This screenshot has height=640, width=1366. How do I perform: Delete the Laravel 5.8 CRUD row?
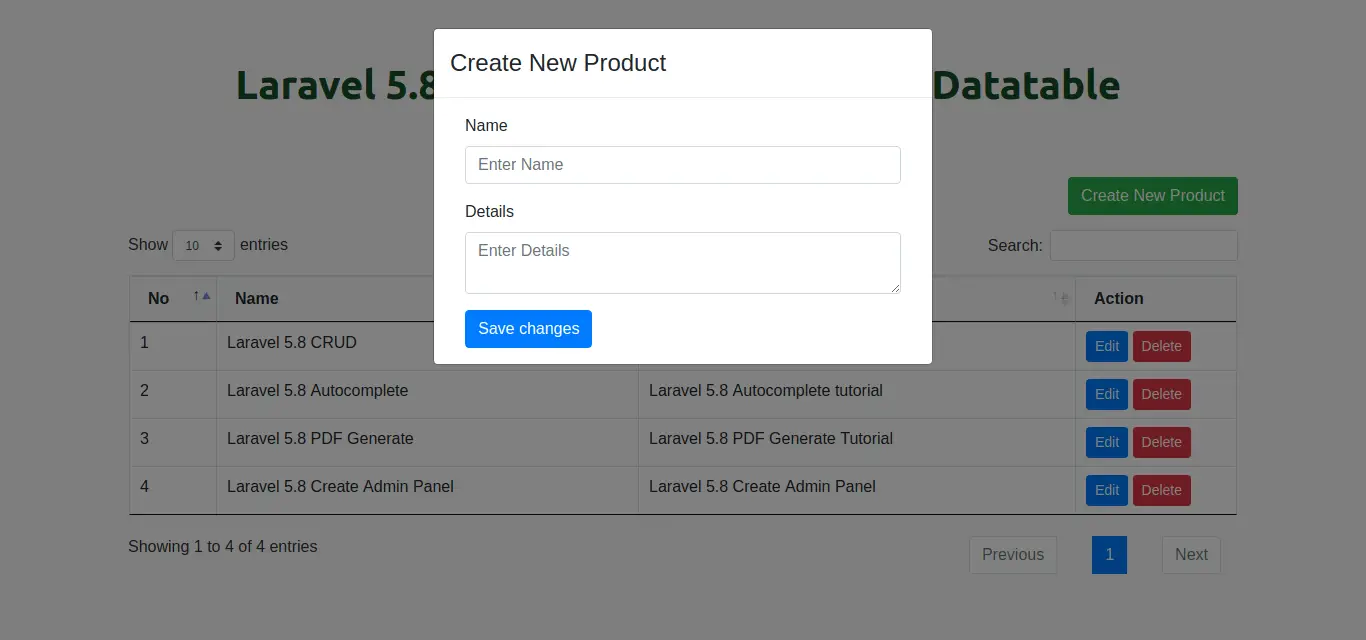(x=1161, y=346)
